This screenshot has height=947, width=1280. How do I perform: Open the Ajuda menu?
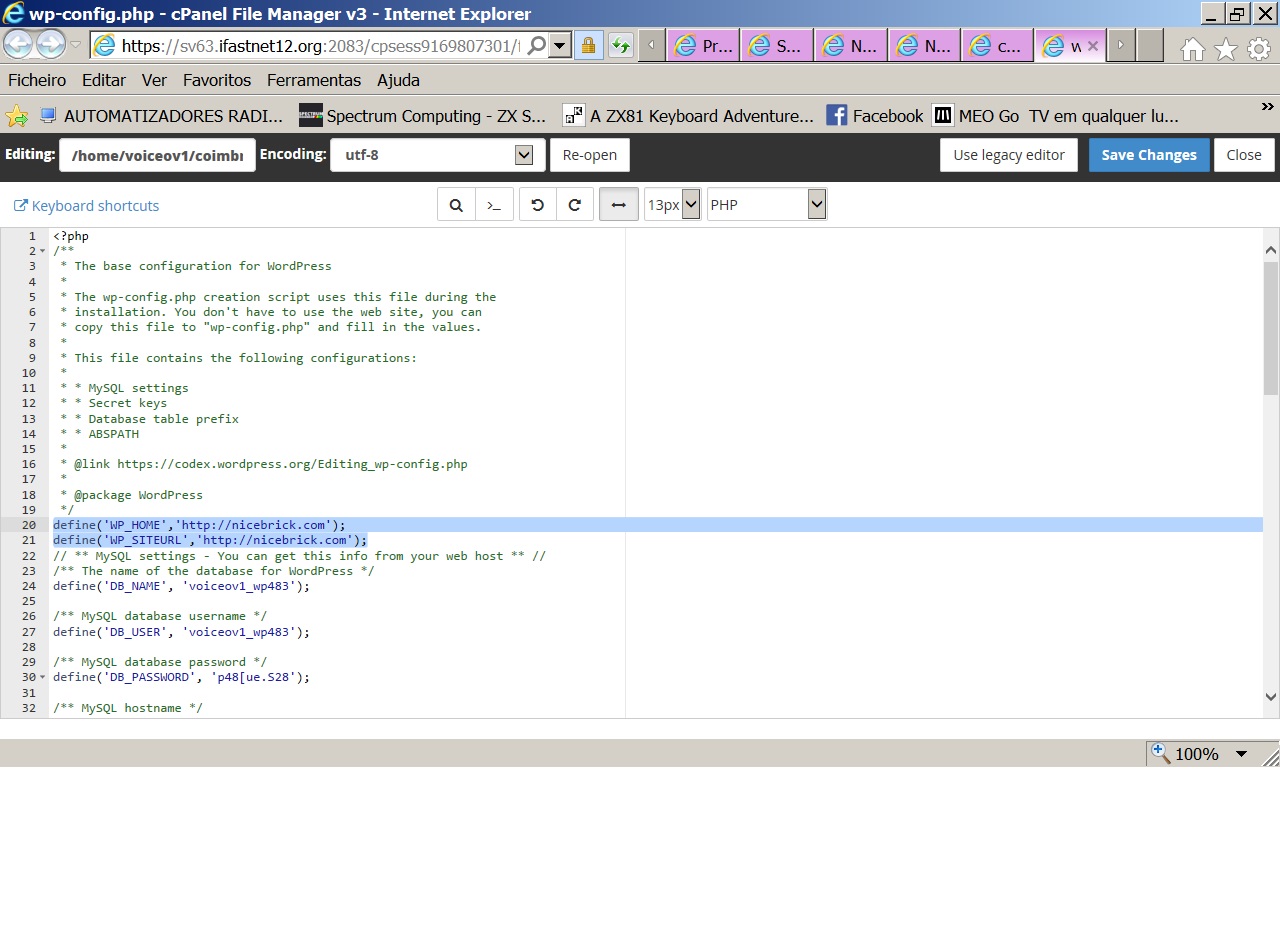(398, 80)
